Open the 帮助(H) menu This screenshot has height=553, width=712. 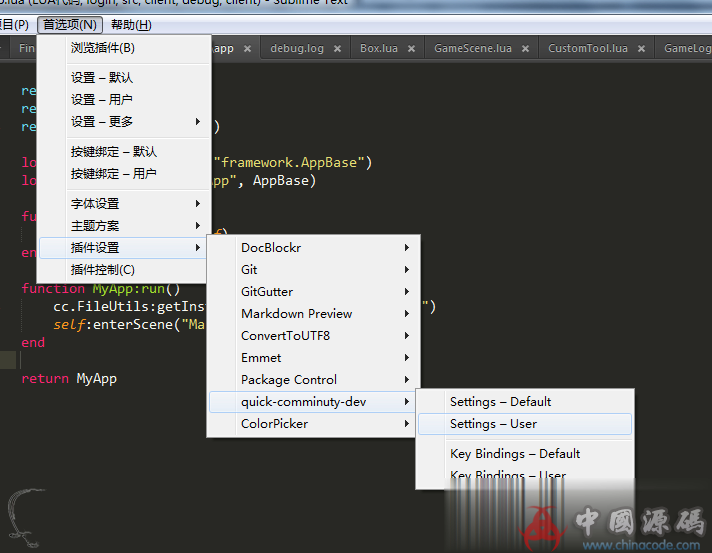(131, 25)
